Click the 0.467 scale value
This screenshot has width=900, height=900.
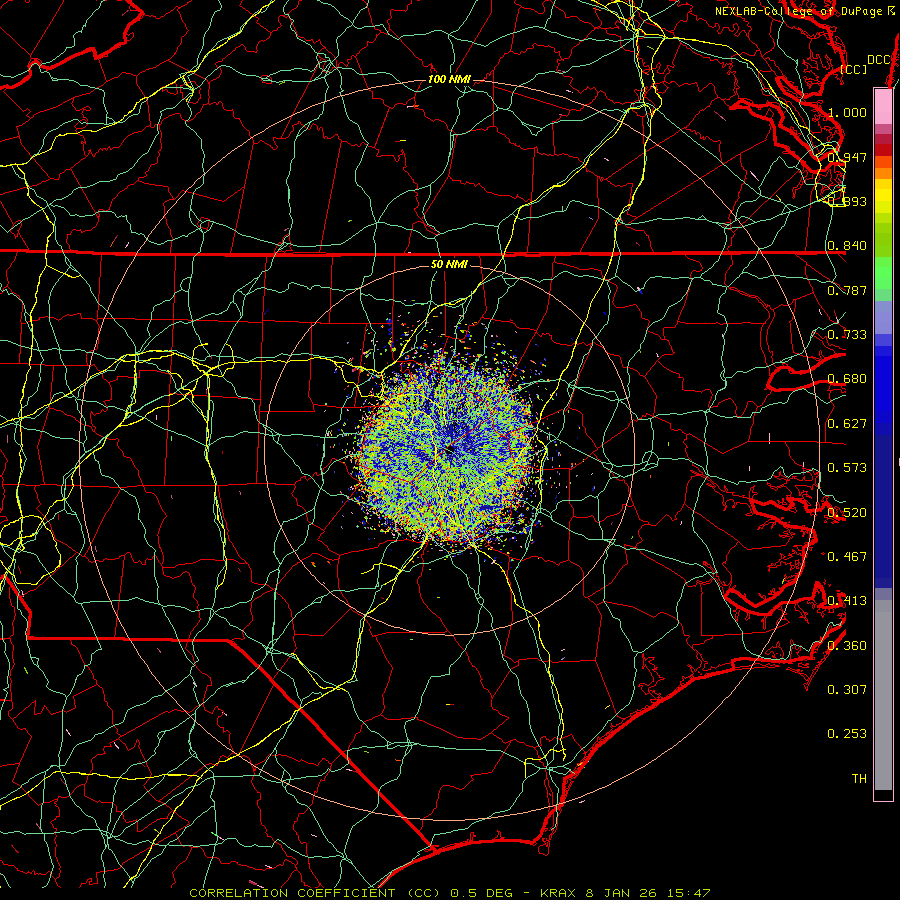(x=847, y=557)
